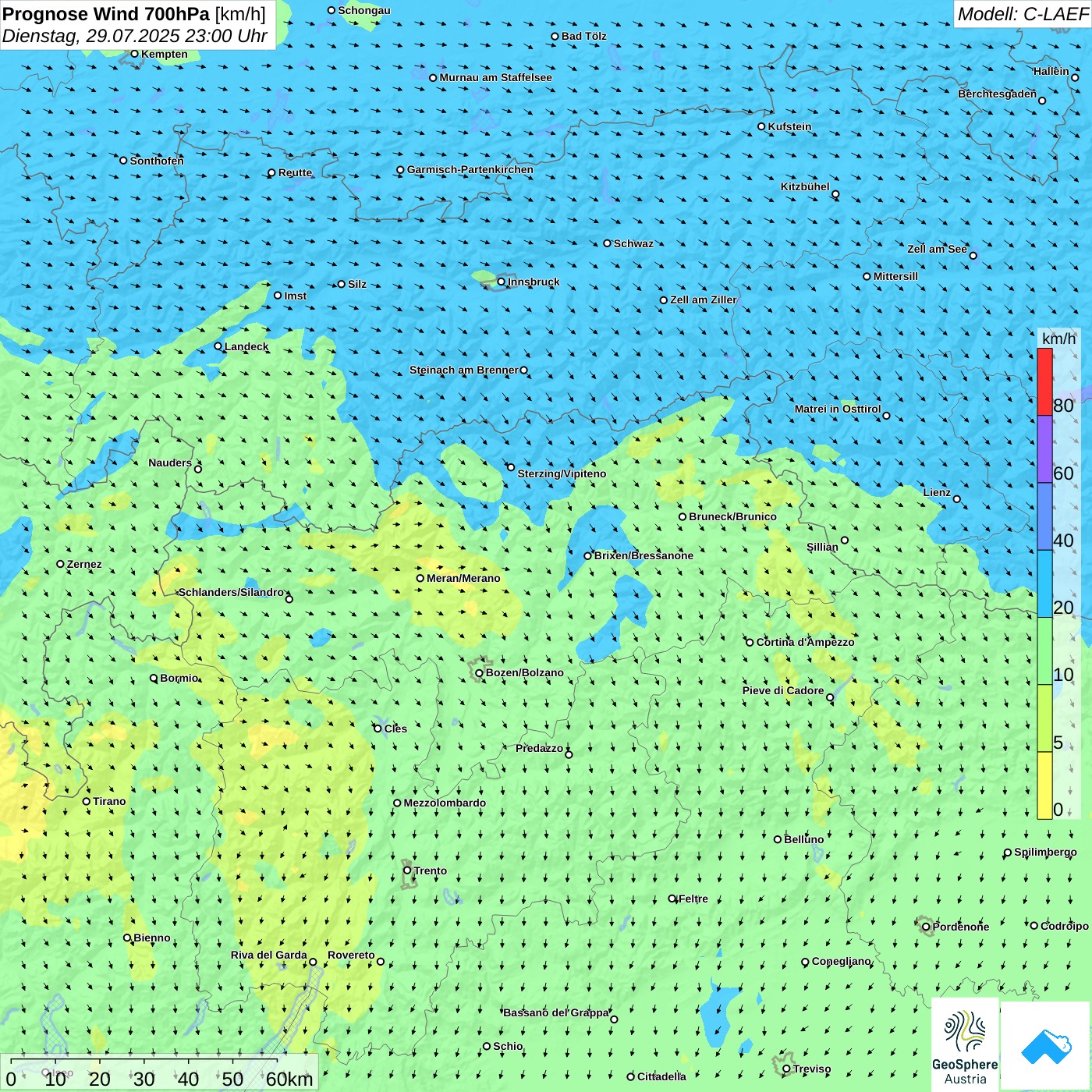Viewport: 1092px width, 1092px height.
Task: Click the 'Rovereto' label
Action: click(351, 955)
